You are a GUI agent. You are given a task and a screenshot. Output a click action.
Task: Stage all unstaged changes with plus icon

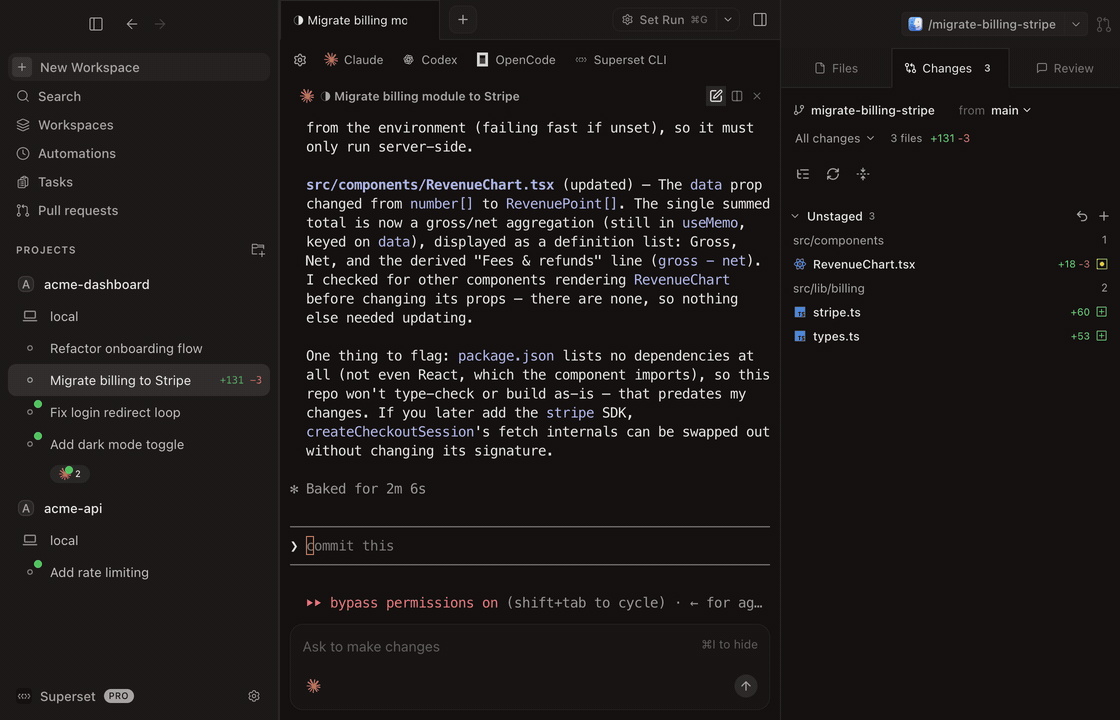coord(1104,216)
